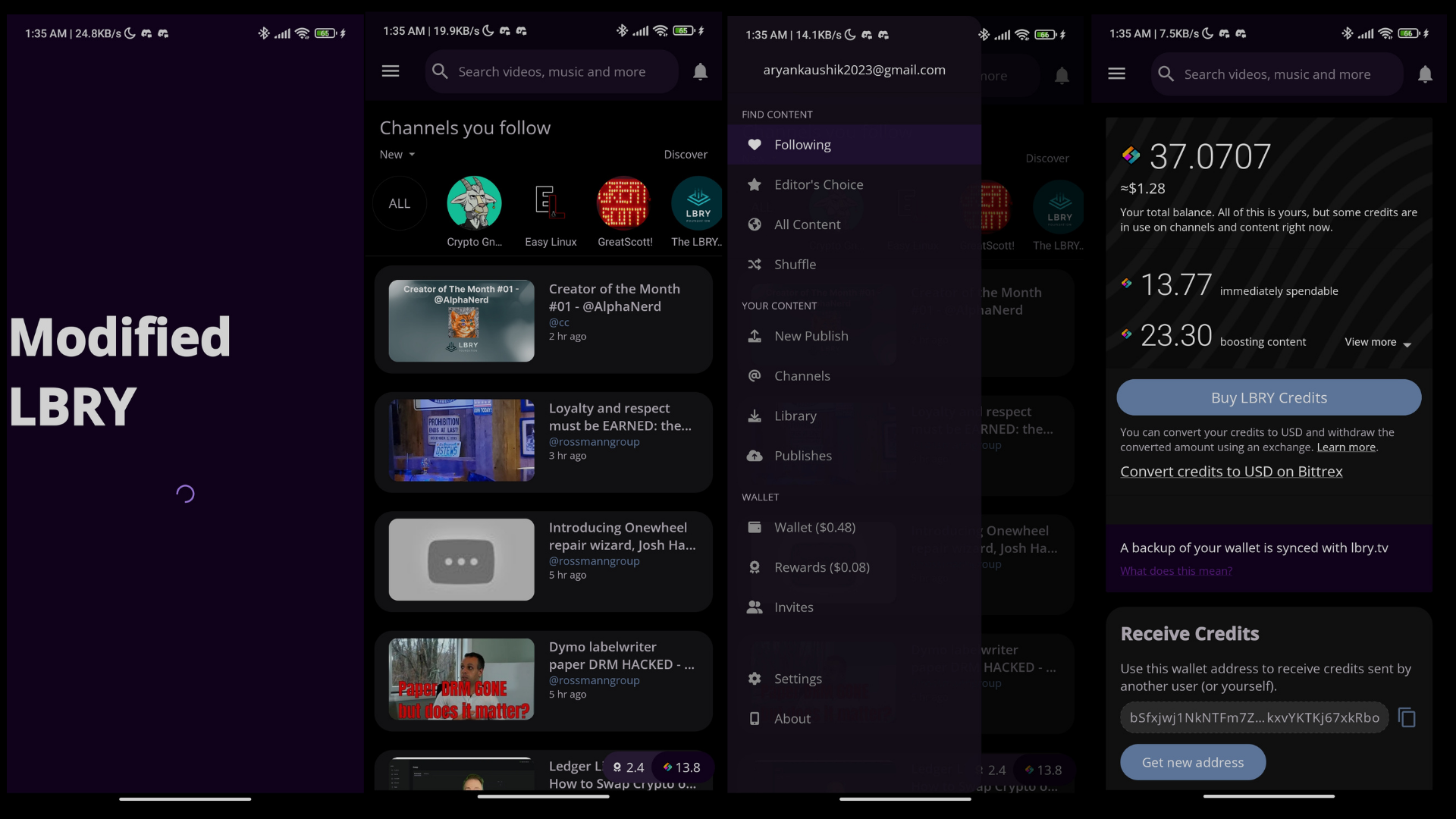
Task: Click 37.0707 total balance value
Action: point(1210,157)
